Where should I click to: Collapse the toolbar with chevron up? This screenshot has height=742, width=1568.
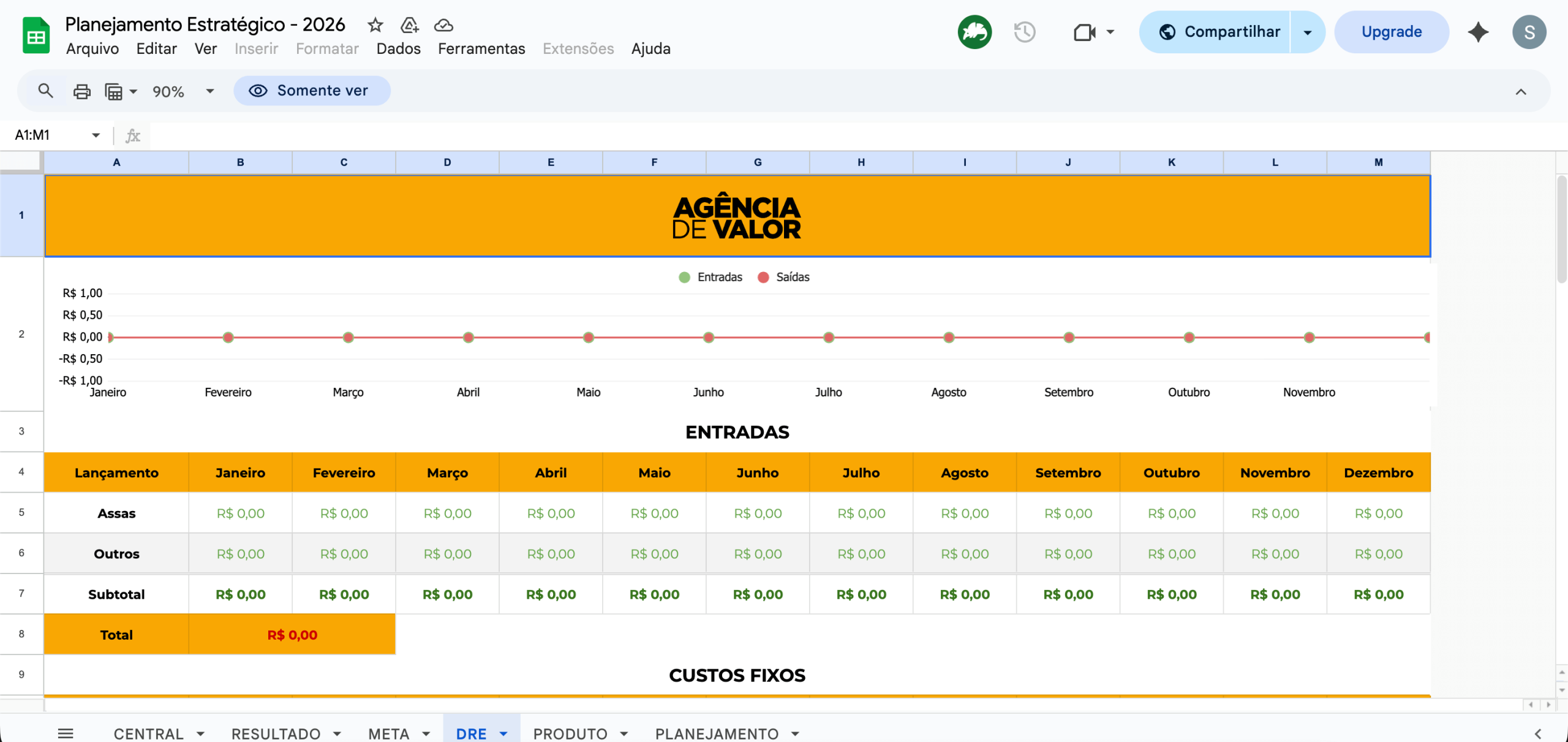click(1520, 92)
